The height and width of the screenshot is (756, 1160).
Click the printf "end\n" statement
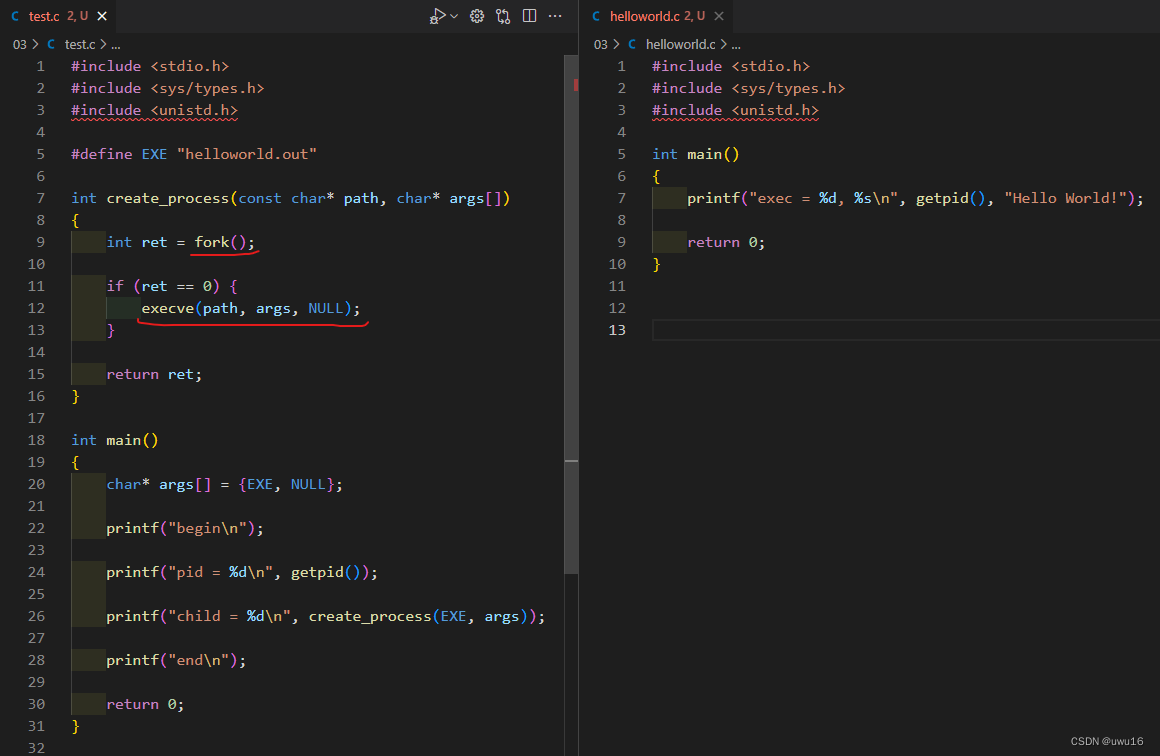click(x=176, y=661)
